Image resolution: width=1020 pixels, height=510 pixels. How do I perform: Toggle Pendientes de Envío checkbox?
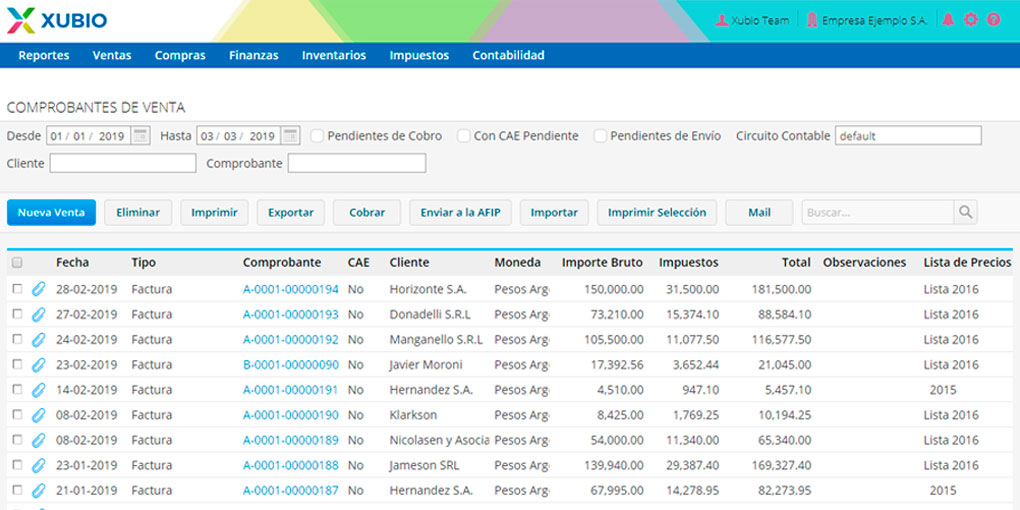(600, 136)
